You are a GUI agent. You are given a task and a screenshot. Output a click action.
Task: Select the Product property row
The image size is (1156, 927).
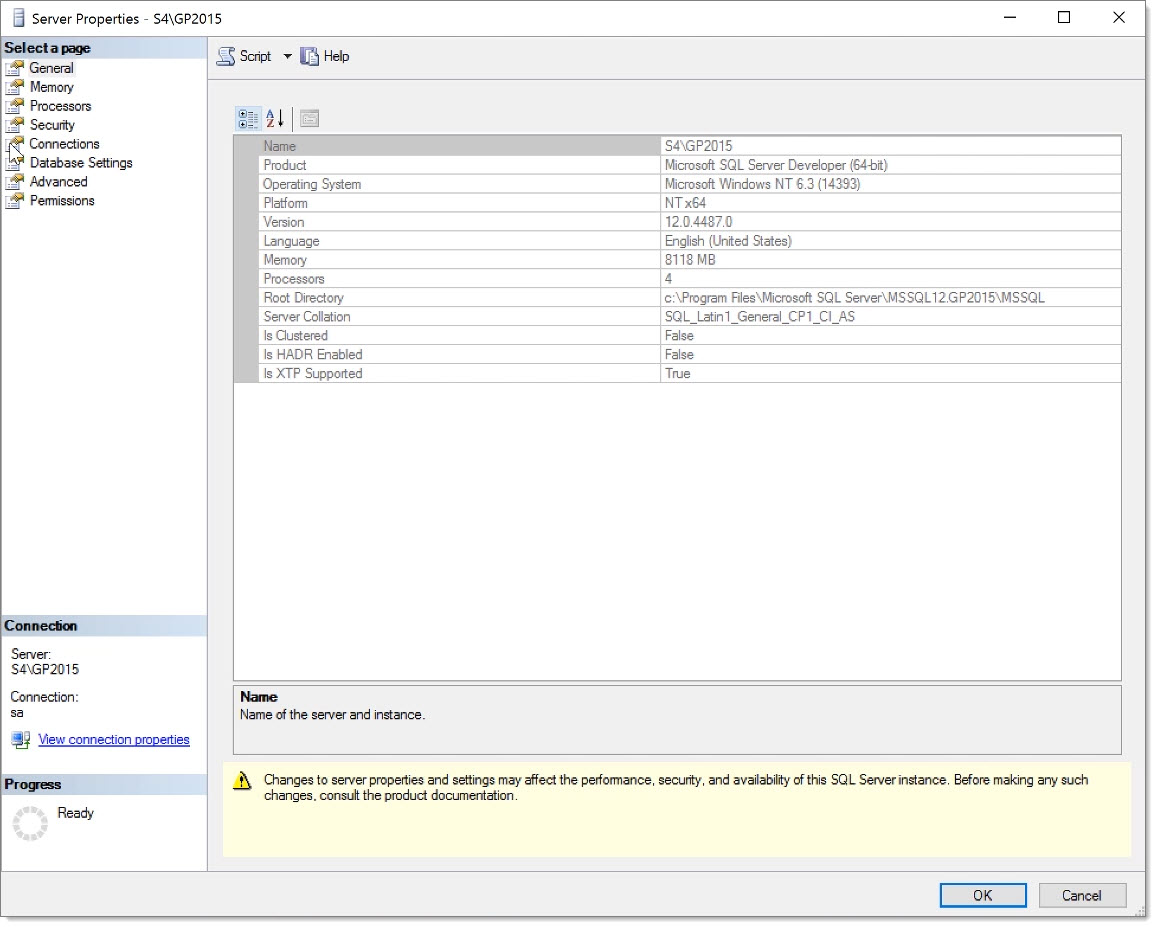[x=678, y=165]
